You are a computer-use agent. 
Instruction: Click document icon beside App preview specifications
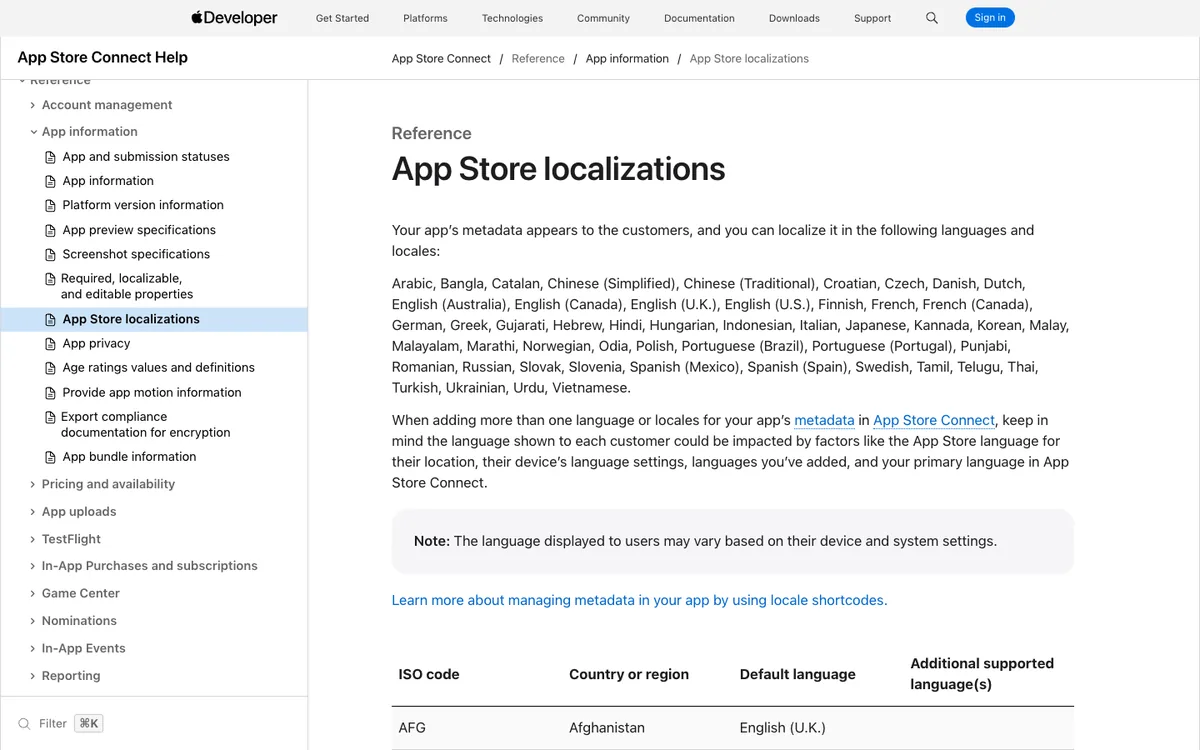[x=51, y=230]
